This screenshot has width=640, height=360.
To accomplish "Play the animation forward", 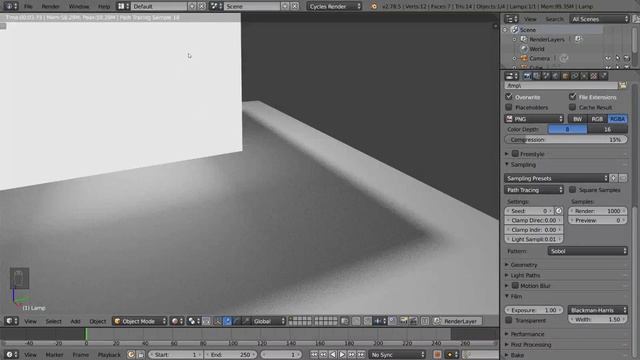I will (x=342, y=355).
